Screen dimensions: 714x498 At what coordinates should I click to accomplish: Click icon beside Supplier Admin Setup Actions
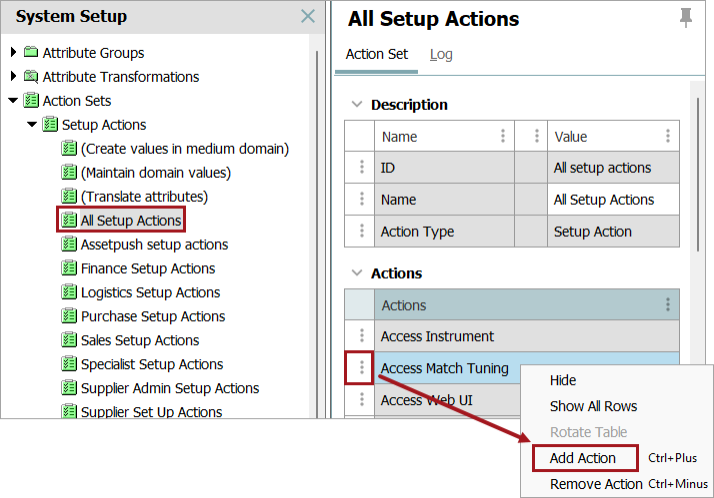tap(69, 388)
